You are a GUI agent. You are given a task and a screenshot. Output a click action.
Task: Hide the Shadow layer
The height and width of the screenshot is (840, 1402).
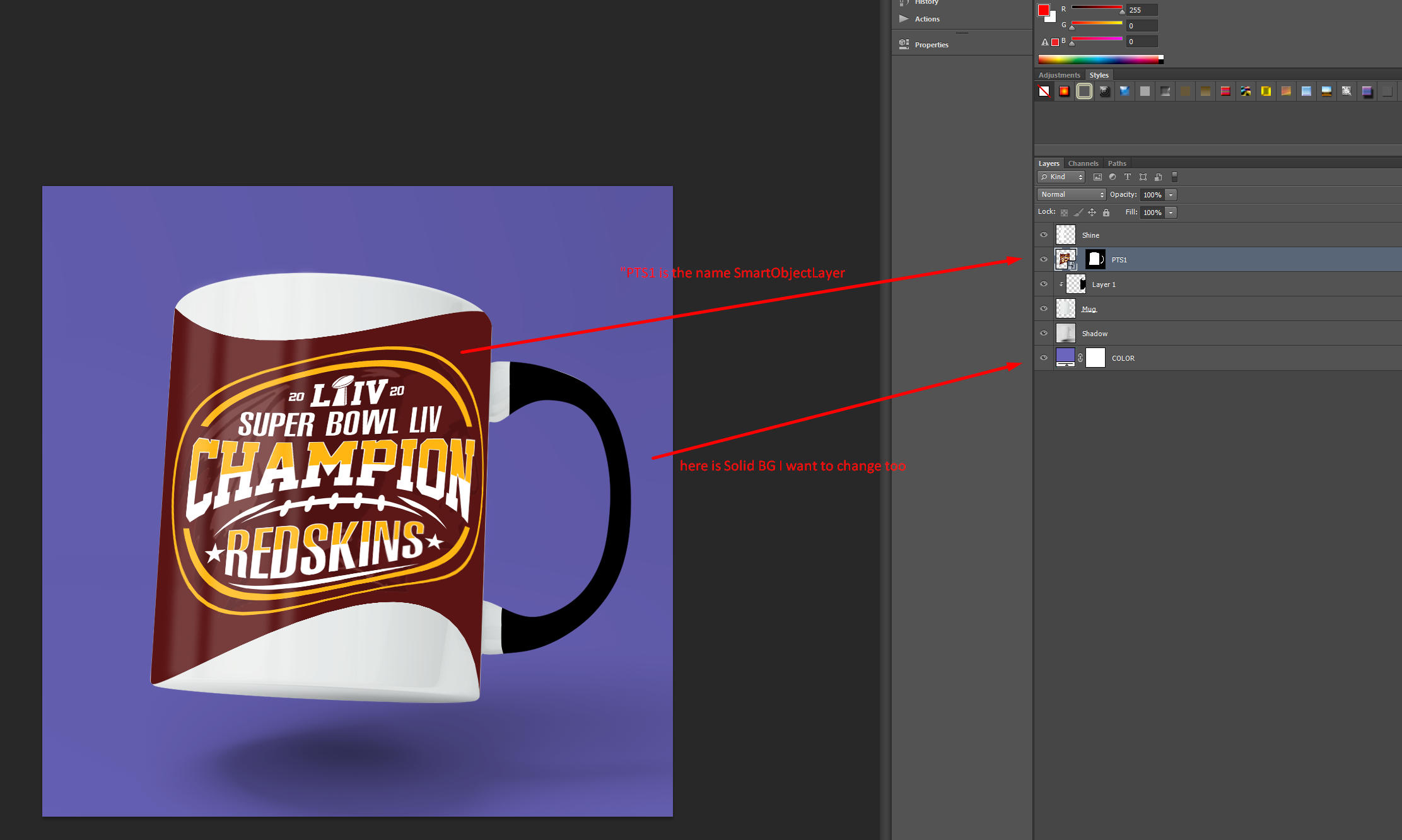point(1044,333)
